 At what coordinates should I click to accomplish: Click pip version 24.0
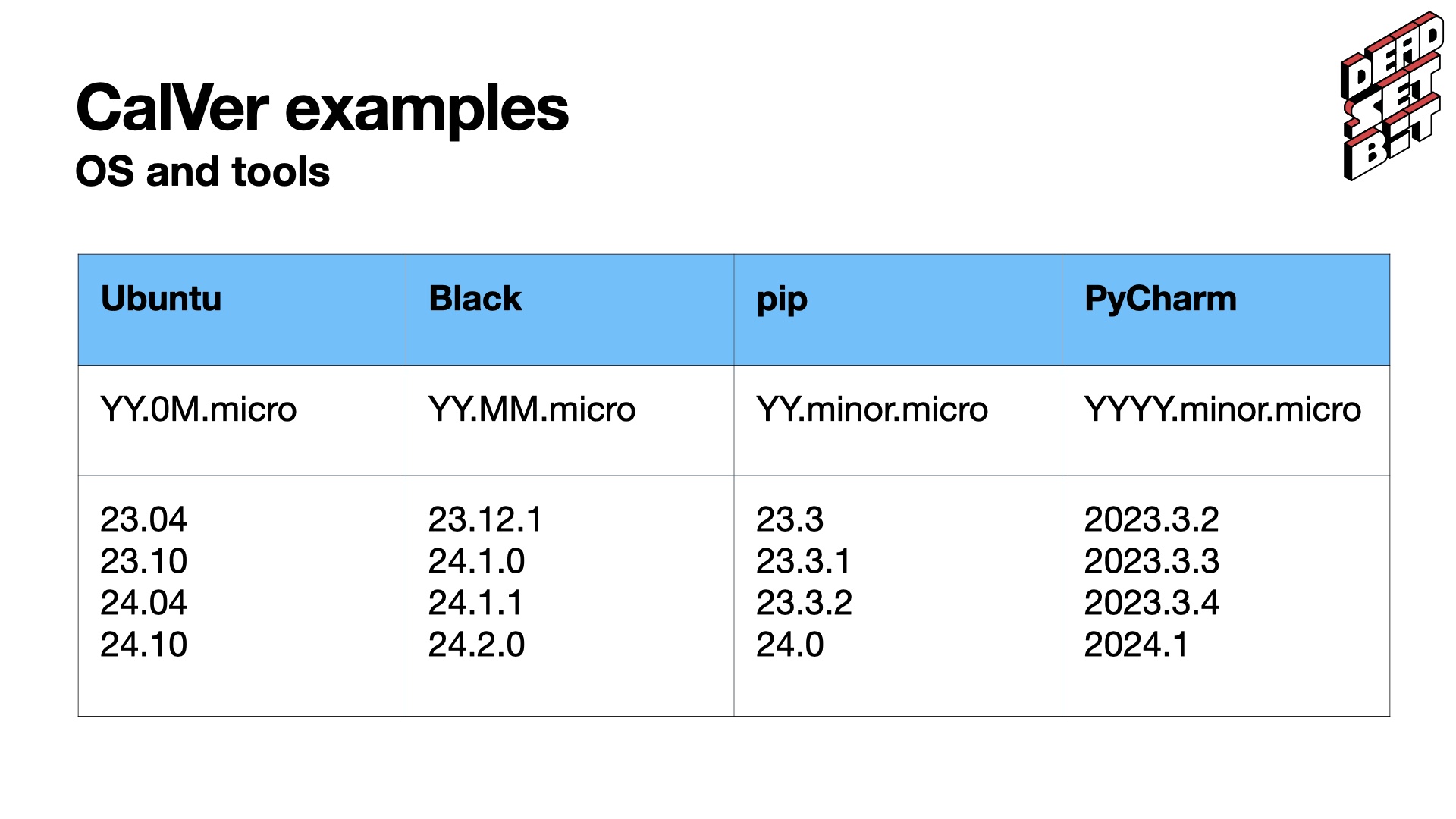789,645
